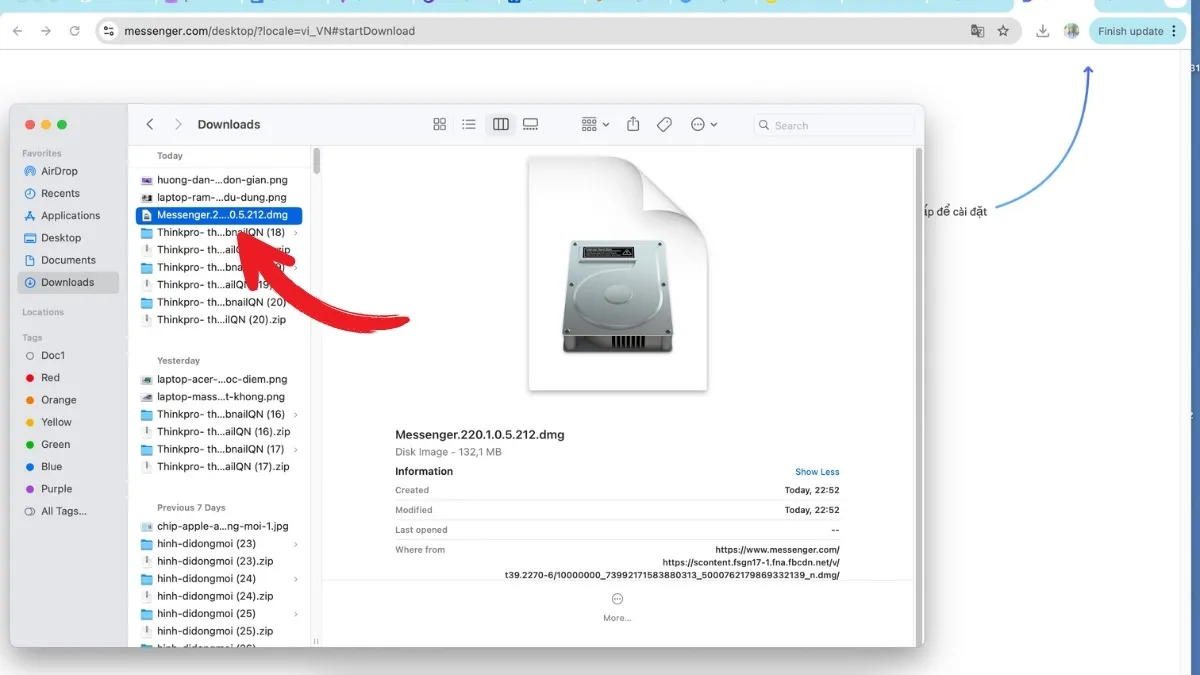Select Applications in Finder sidebar
Viewport: 1200px width, 675px height.
click(70, 216)
